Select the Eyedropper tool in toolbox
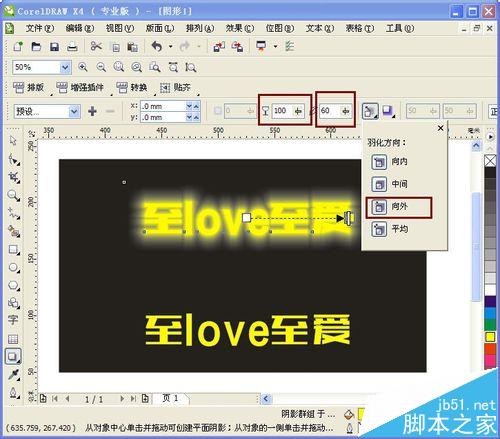Screen dimensions: 500x439 coord(13,375)
